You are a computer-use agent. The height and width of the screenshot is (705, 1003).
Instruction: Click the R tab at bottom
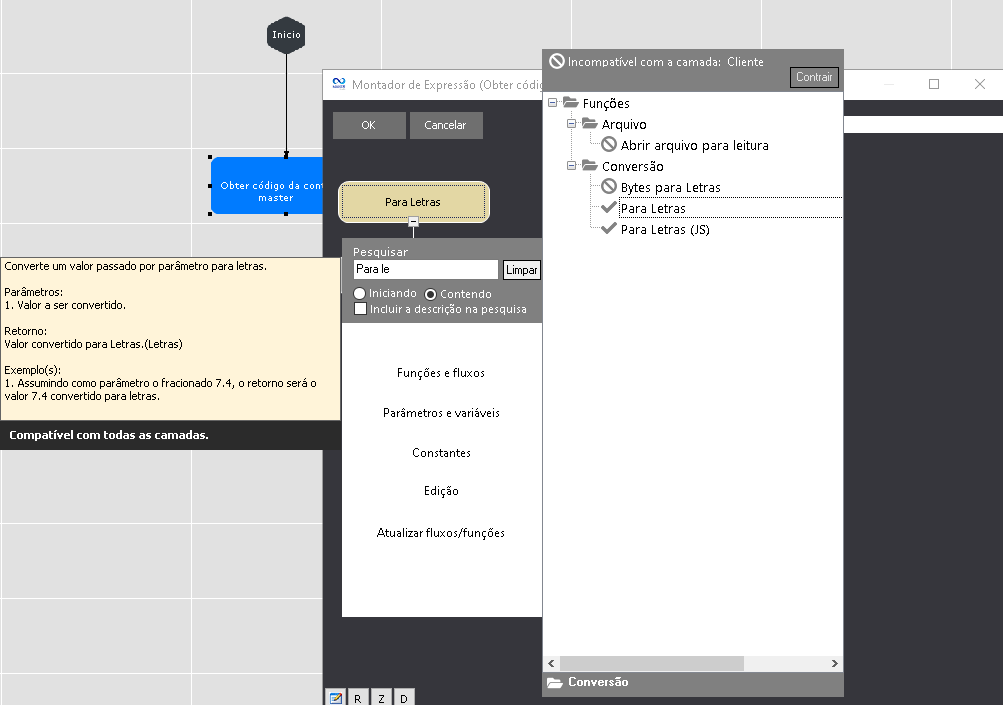(357, 698)
